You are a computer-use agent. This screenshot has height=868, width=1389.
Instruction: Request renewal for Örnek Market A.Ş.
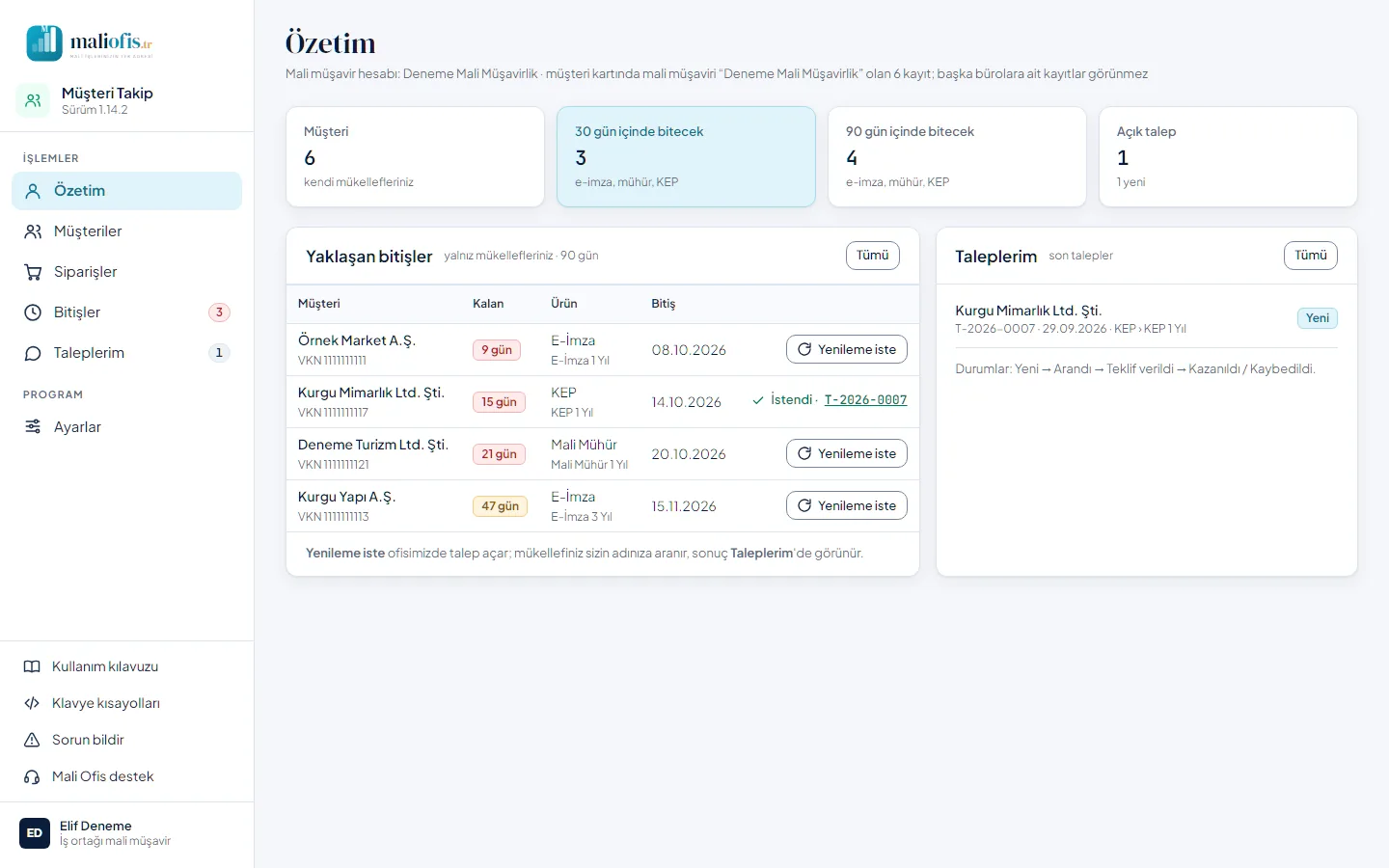coord(847,349)
